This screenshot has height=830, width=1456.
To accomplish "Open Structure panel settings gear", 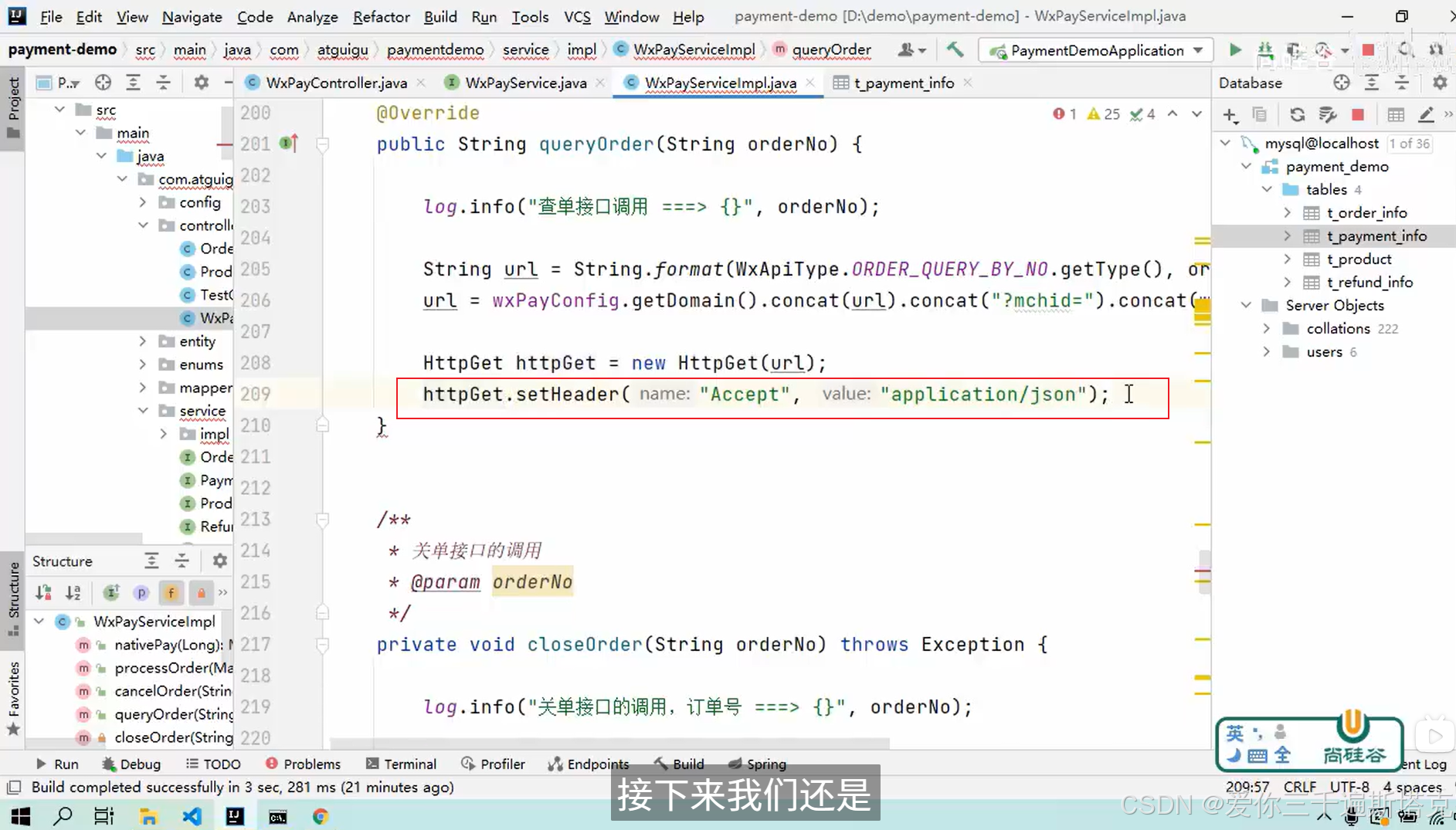I will pos(220,561).
